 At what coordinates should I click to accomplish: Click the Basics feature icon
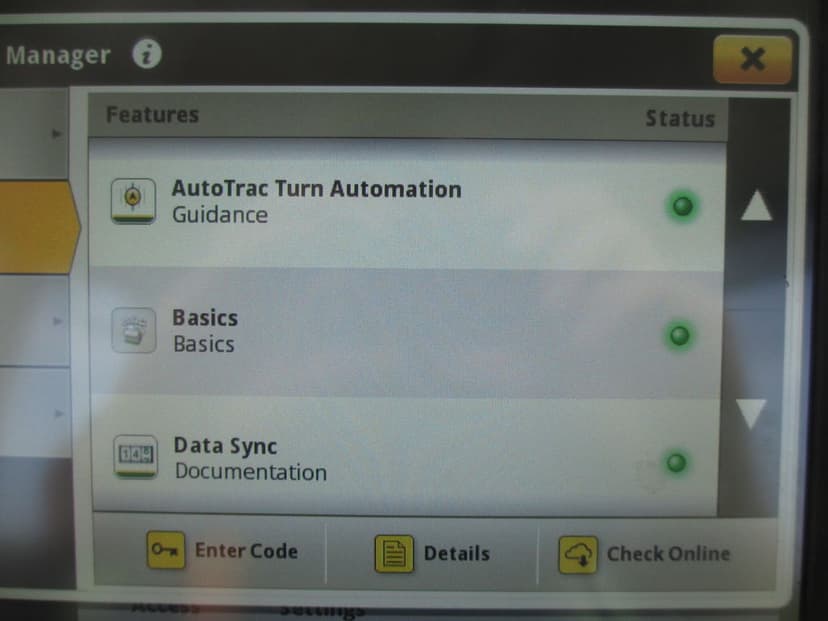coord(134,331)
